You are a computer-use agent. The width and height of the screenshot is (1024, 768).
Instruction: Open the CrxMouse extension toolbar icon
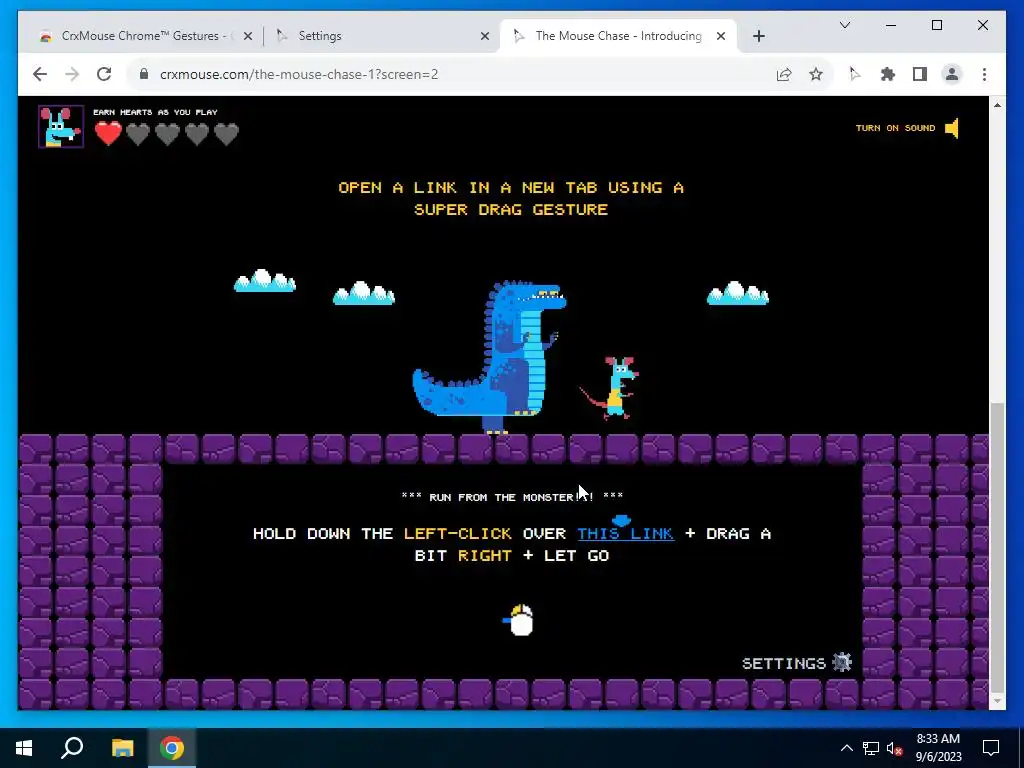pyautogui.click(x=854, y=74)
